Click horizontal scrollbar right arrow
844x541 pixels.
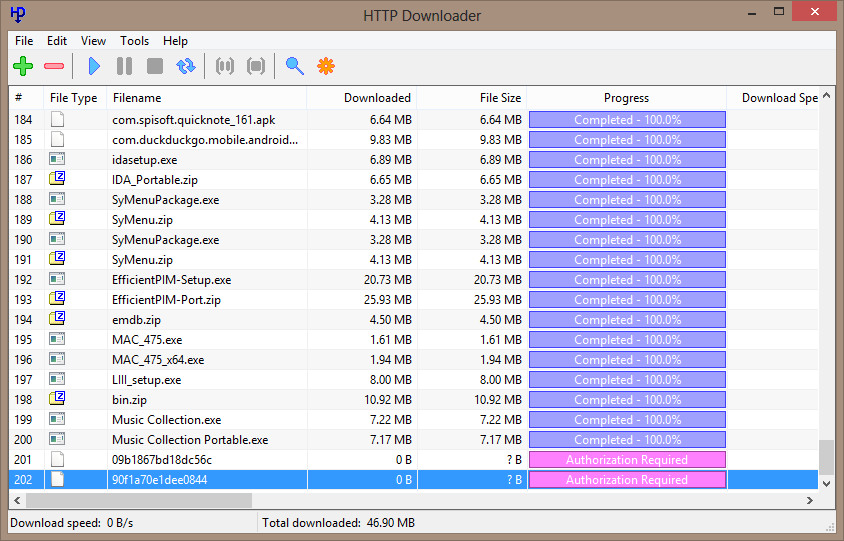point(810,500)
